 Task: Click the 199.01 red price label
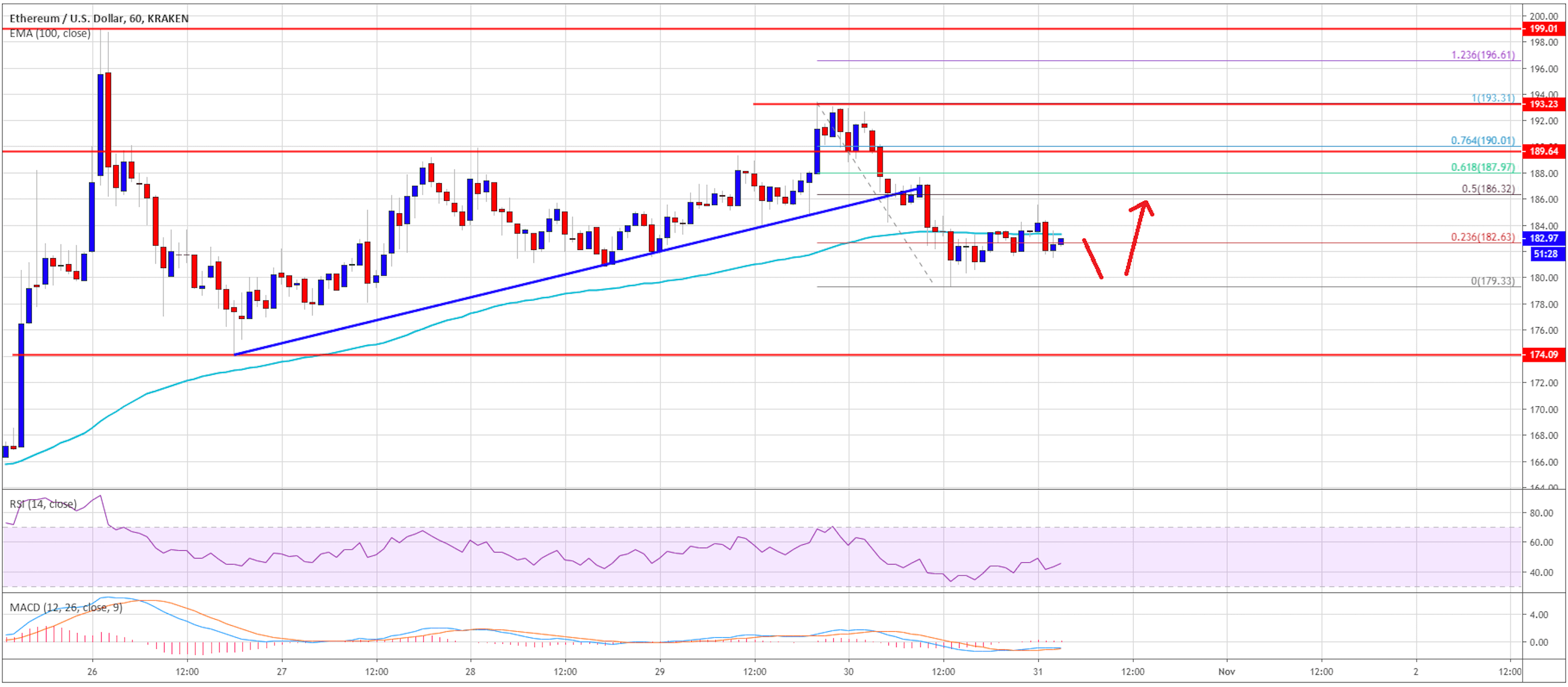pos(1543,28)
